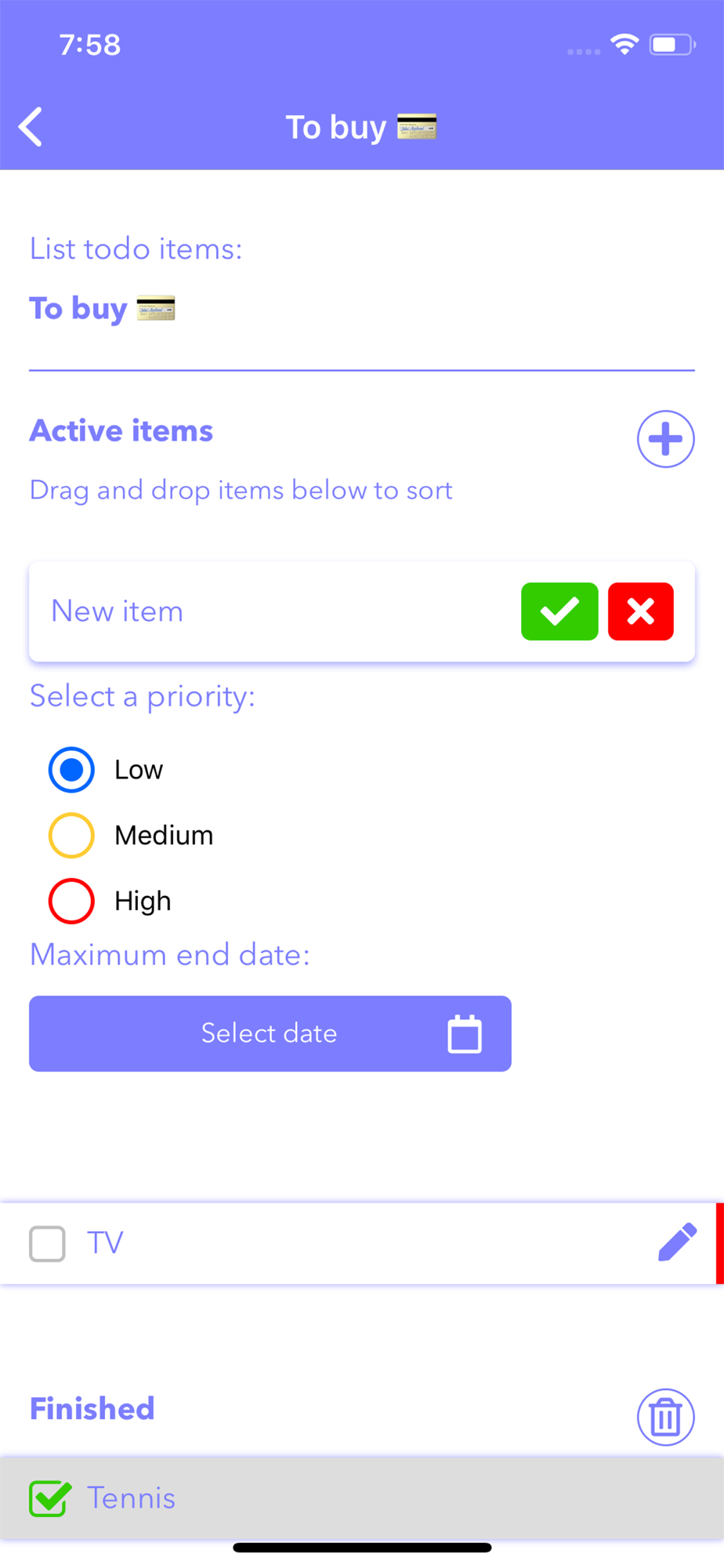The height and width of the screenshot is (1568, 724).
Task: Select Medium priority radio button
Action: pyautogui.click(x=71, y=836)
